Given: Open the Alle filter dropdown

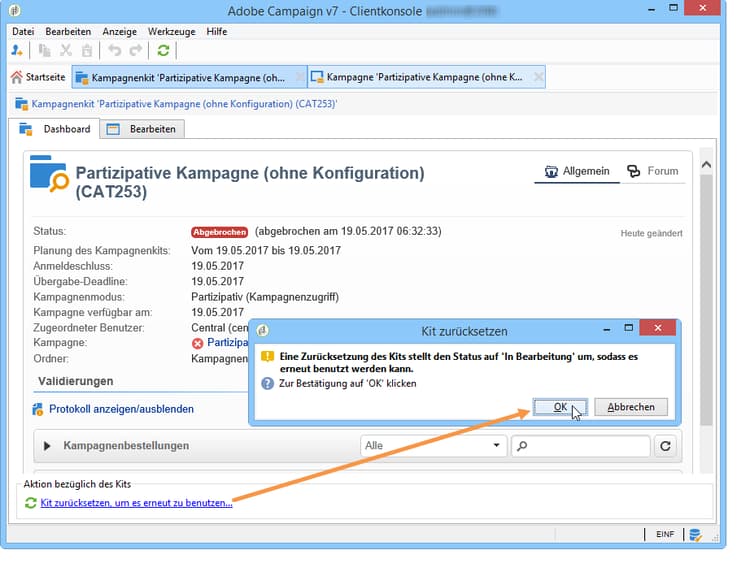Looking at the screenshot, I should (x=433, y=446).
